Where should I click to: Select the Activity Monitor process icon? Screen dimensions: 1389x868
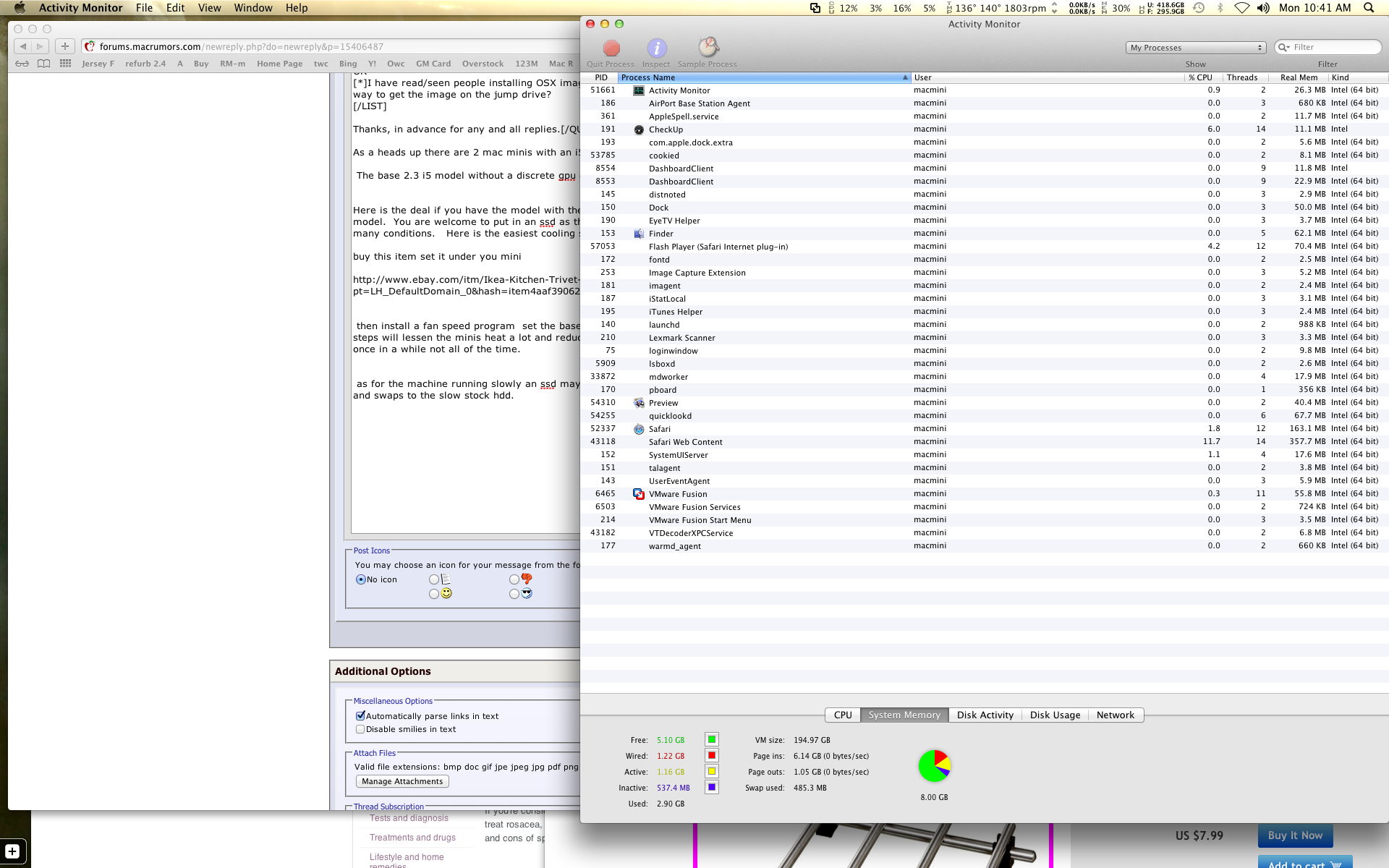click(x=639, y=90)
